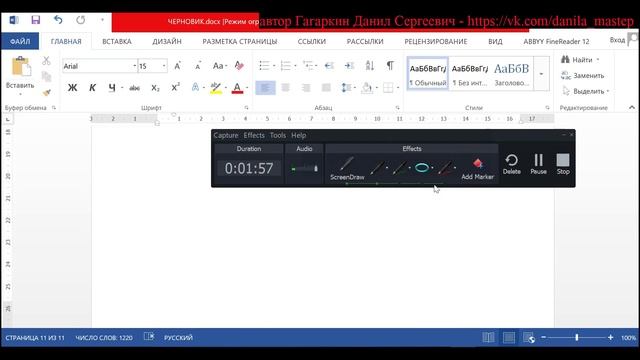Click Заменить to replace text

click(582, 76)
